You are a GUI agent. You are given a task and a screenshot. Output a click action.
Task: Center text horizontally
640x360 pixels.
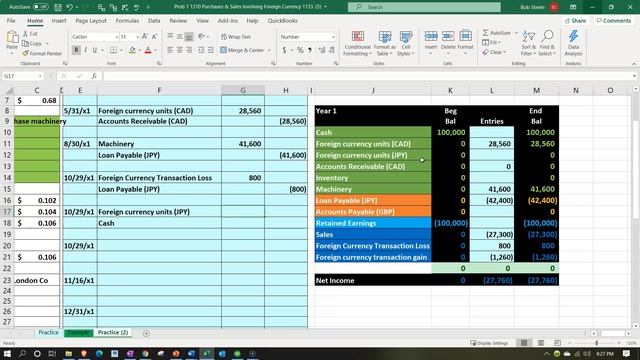[x=180, y=50]
